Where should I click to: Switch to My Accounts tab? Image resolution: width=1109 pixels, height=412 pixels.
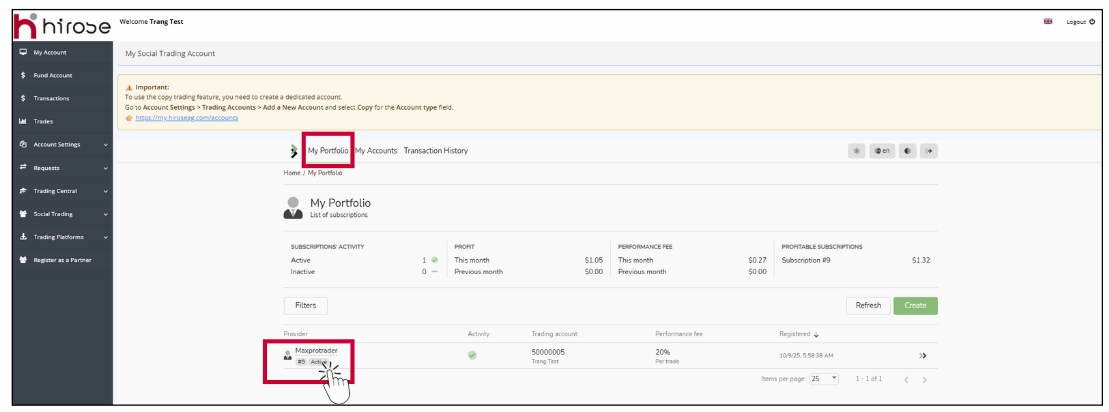(376, 151)
